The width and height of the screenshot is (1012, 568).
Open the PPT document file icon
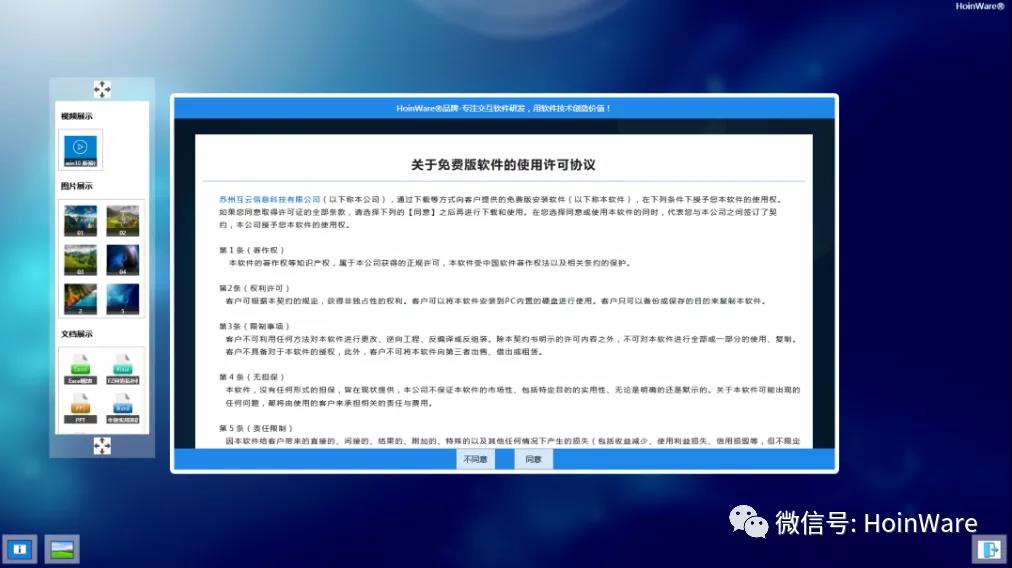coord(81,406)
